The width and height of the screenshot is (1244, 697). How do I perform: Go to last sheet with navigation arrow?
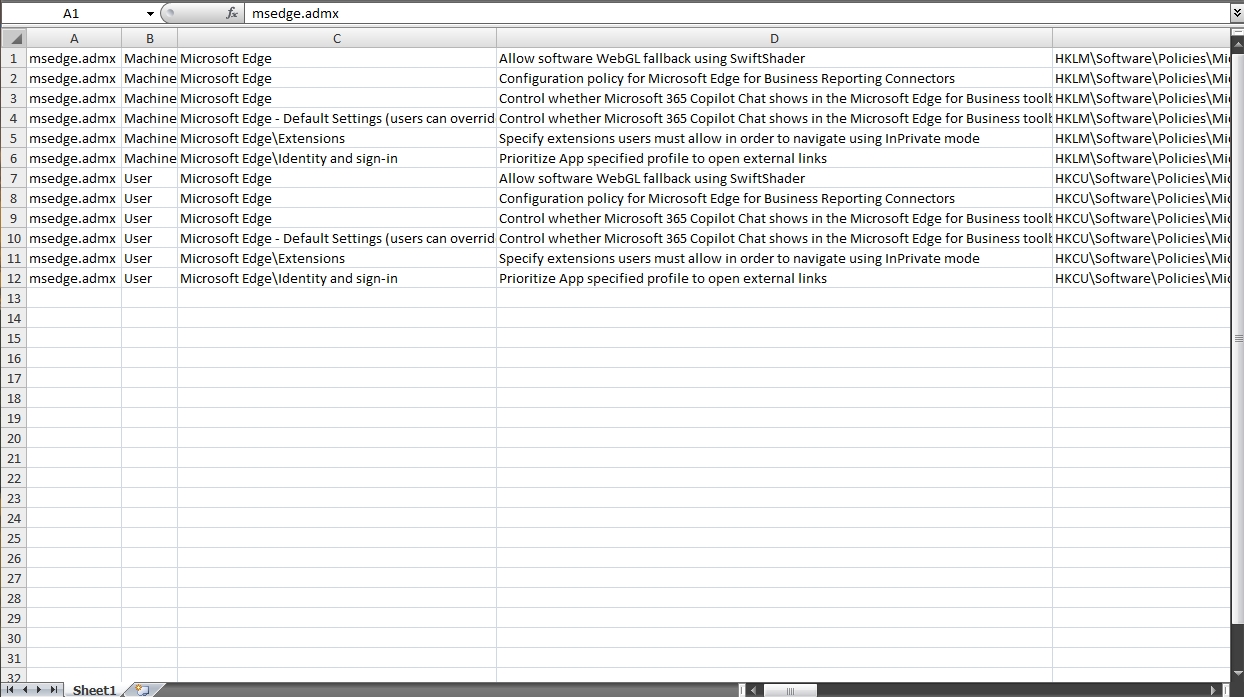(53, 690)
